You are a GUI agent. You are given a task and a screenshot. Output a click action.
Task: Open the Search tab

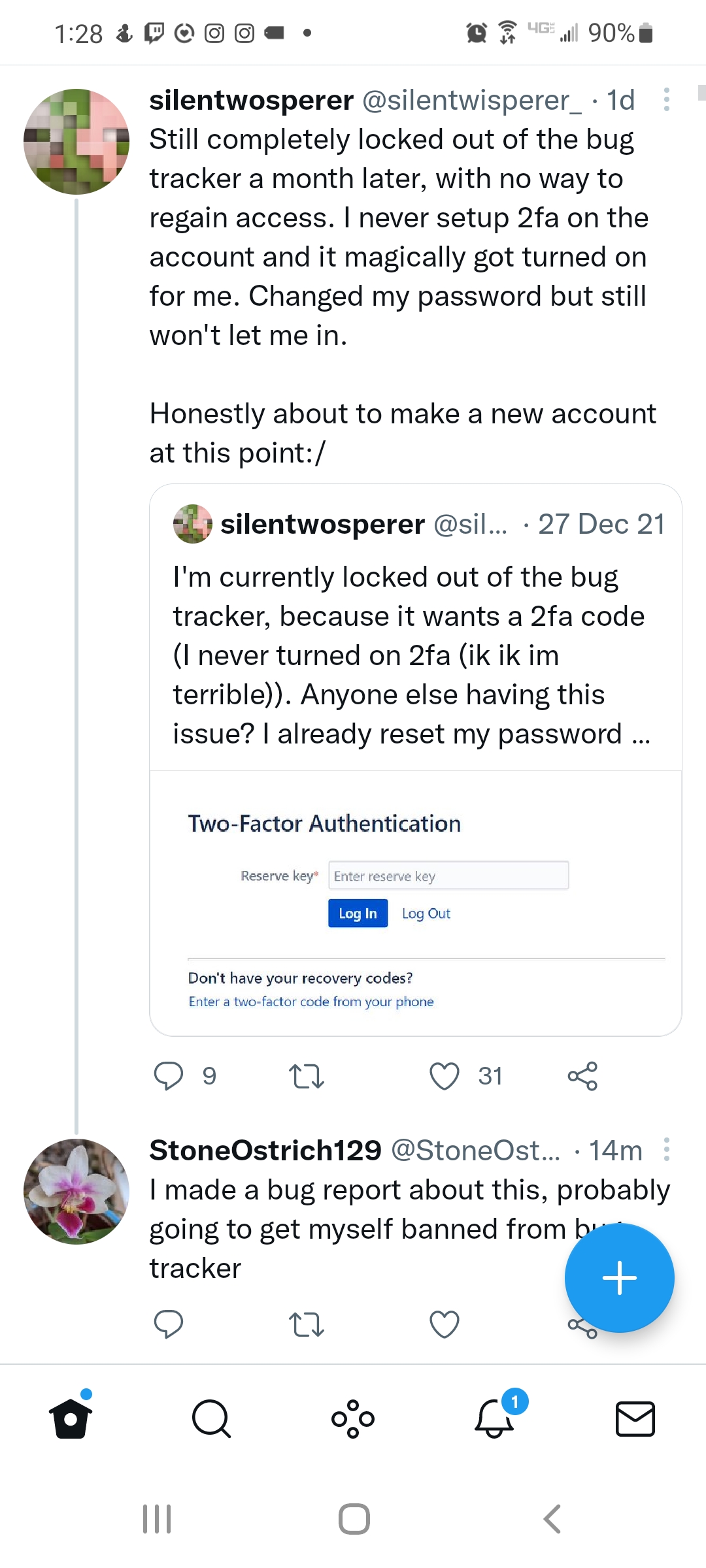(x=211, y=1418)
